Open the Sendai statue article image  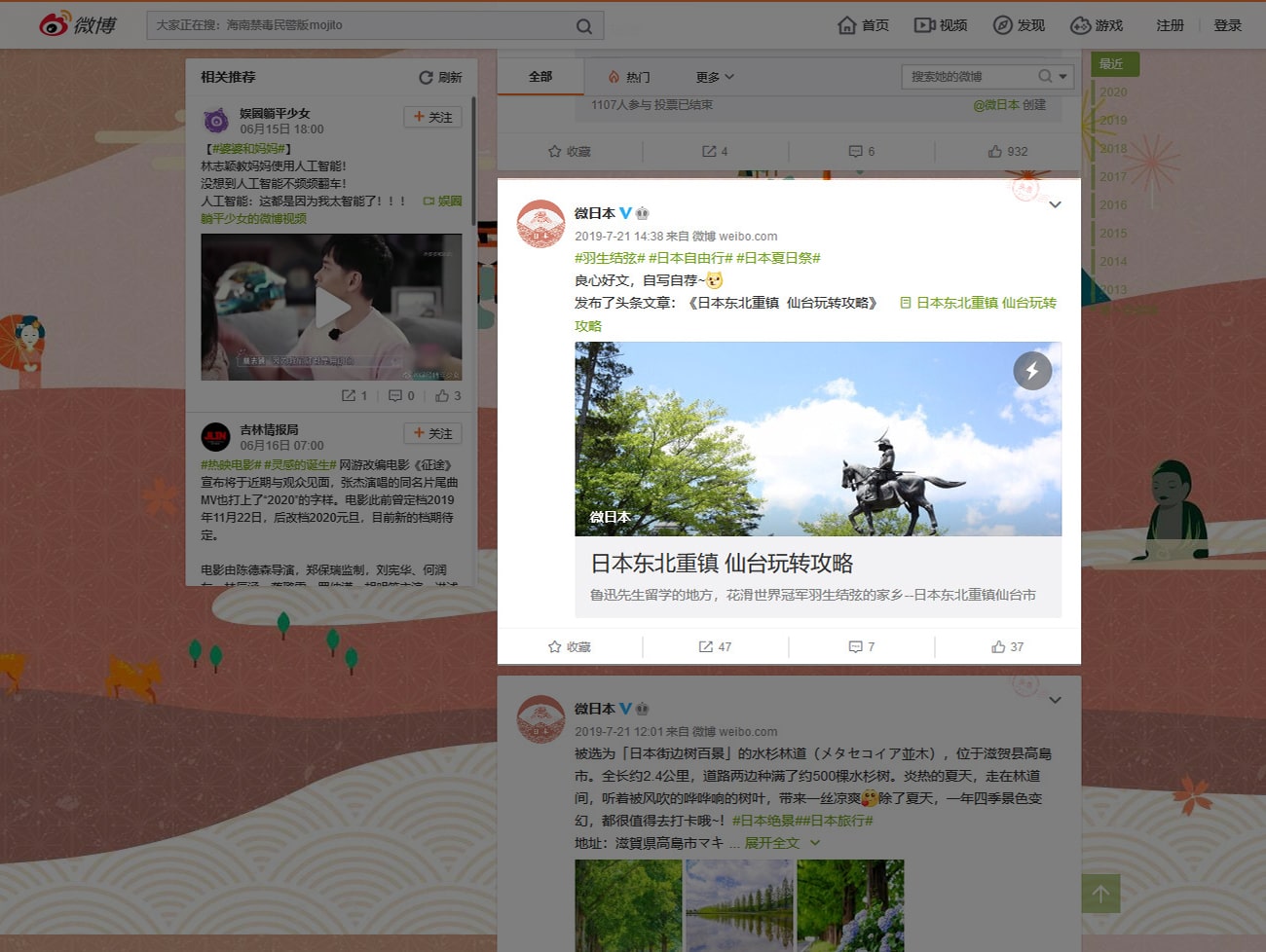coord(818,439)
